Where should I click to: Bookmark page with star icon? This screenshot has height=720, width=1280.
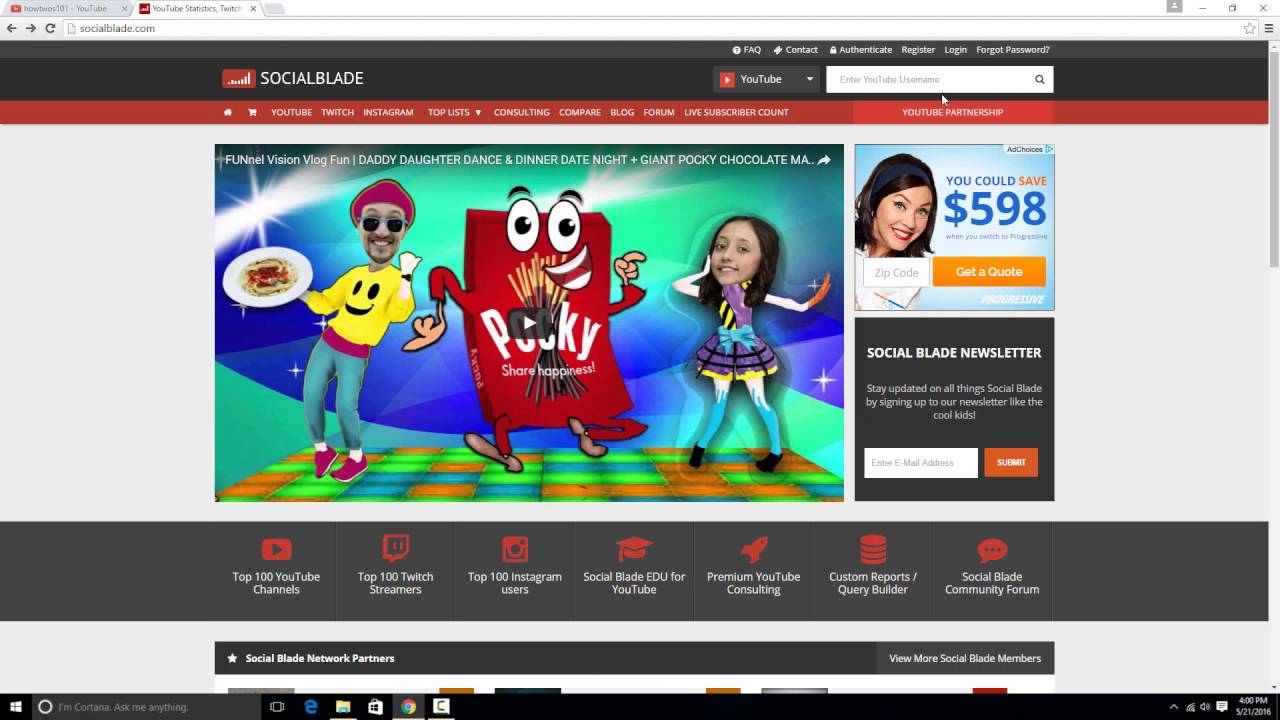(x=1250, y=28)
